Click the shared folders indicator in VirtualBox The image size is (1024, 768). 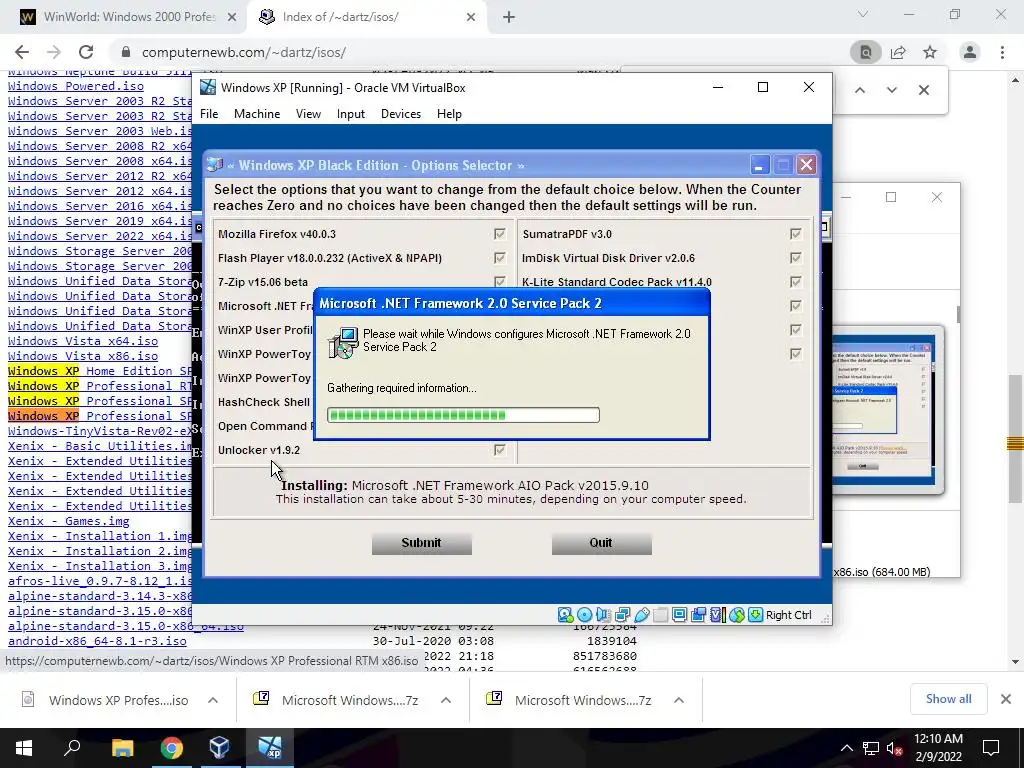pos(660,615)
